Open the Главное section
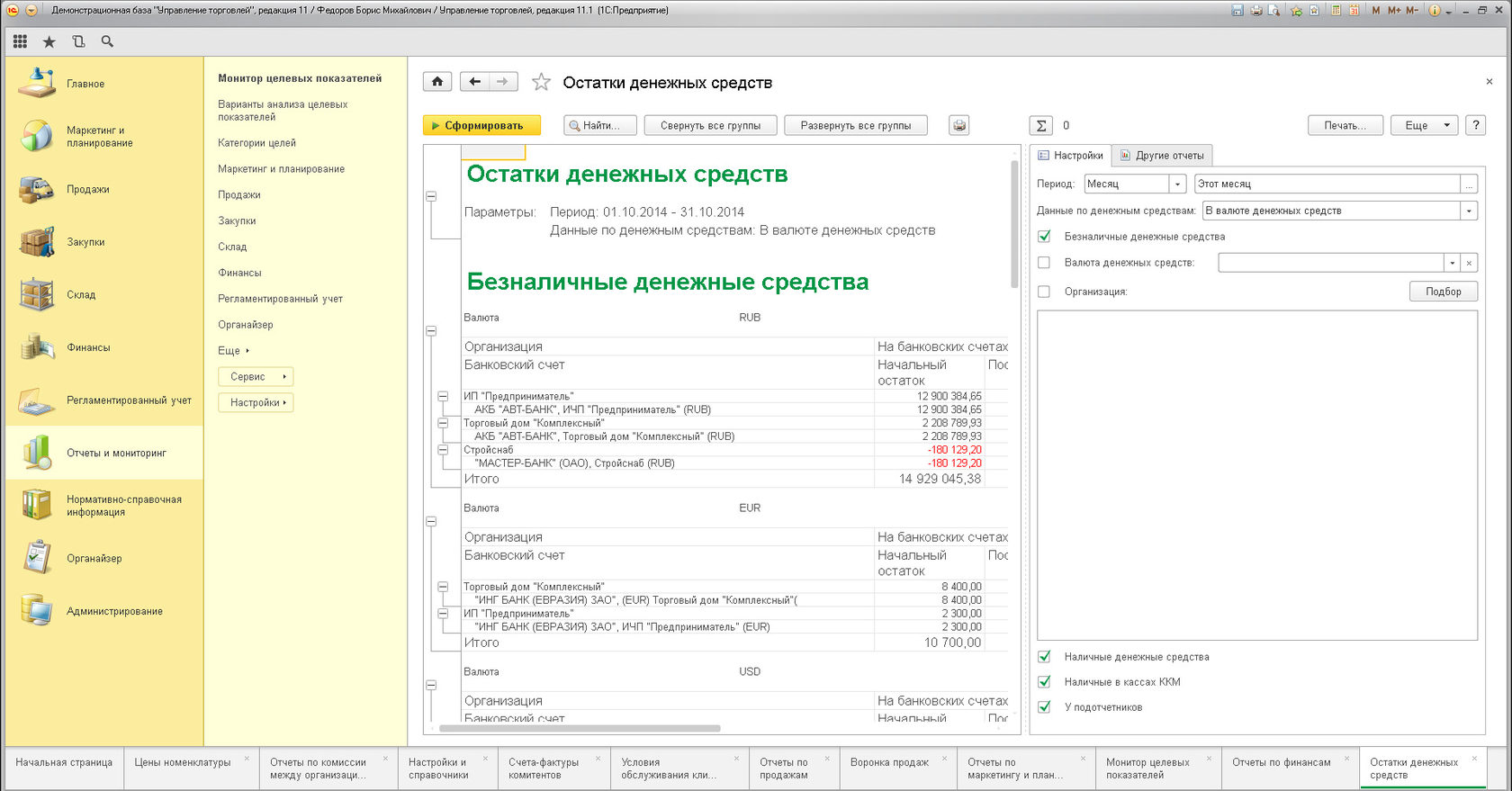 pyautogui.click(x=85, y=84)
